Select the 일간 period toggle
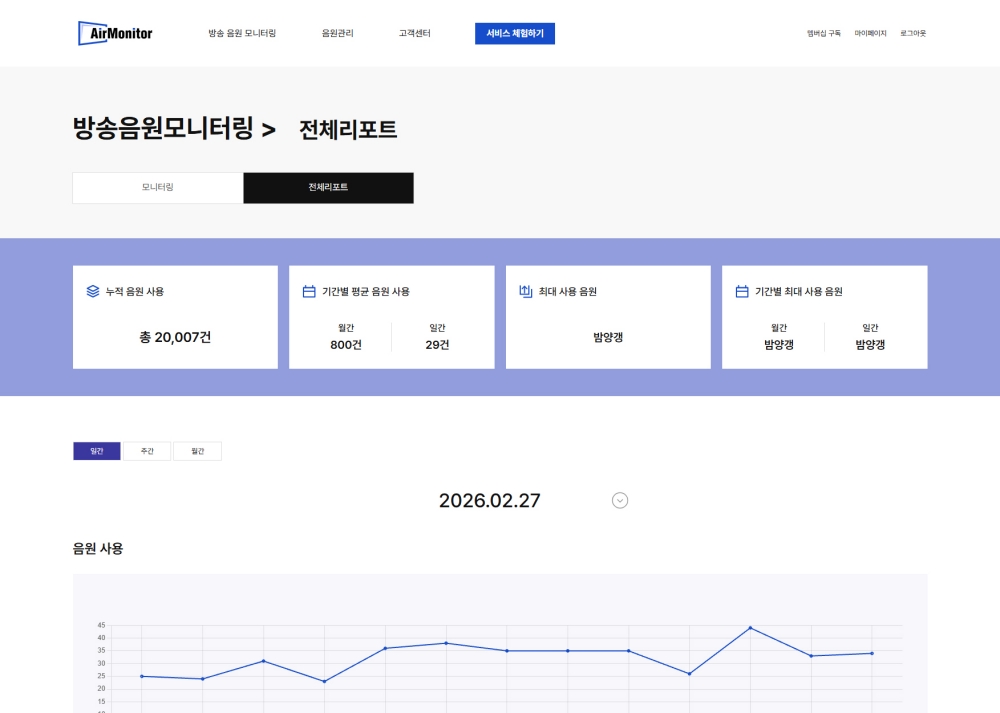 click(x=97, y=451)
